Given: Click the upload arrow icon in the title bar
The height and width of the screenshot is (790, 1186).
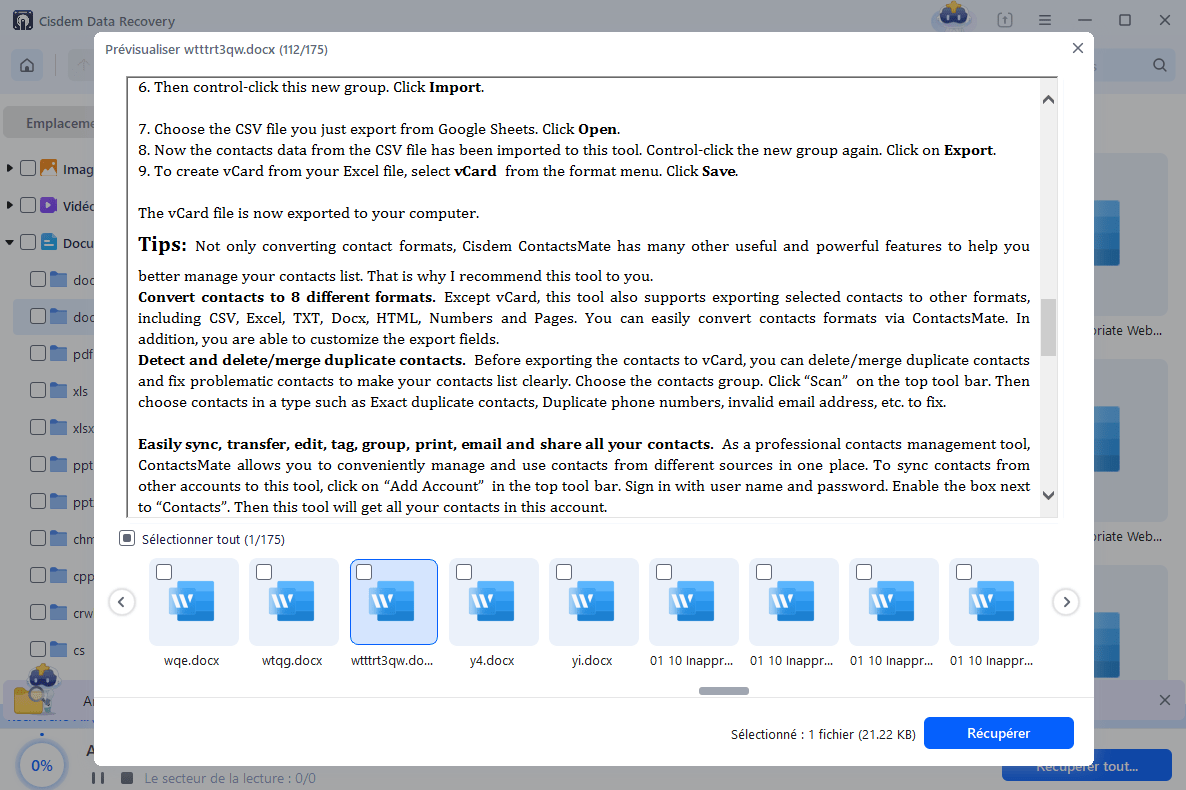Looking at the screenshot, I should pos(1004,20).
